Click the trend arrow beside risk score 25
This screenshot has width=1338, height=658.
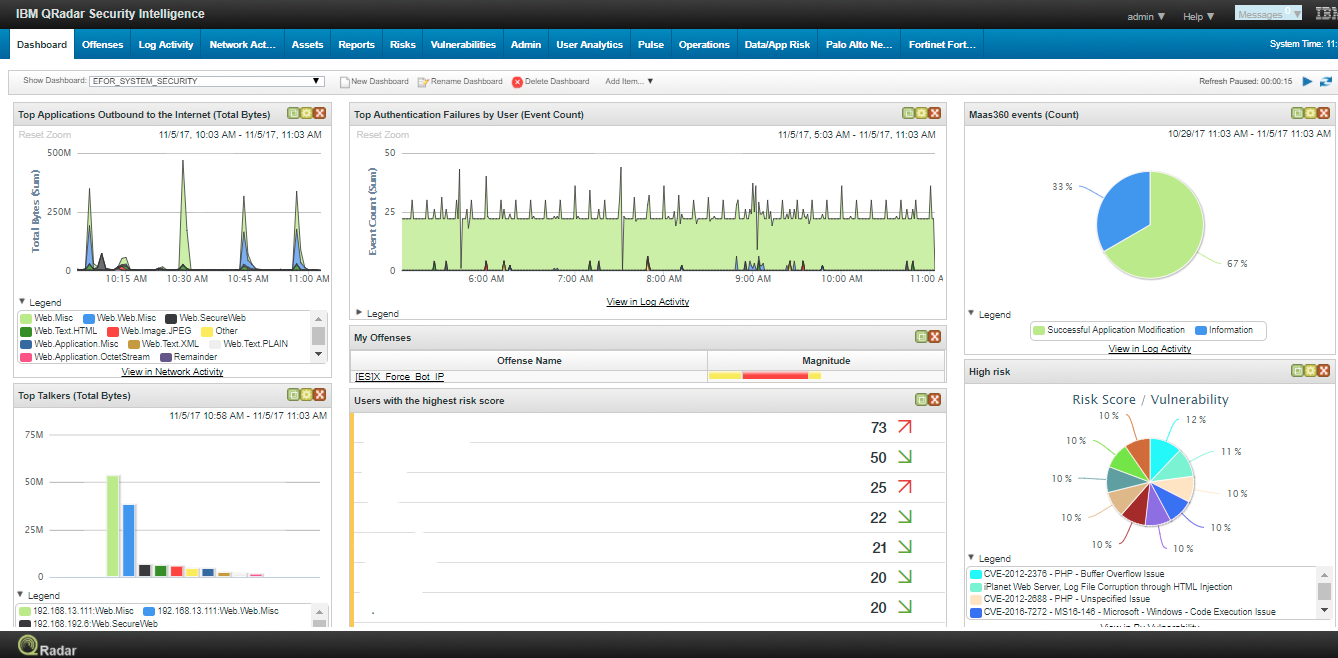coord(905,487)
